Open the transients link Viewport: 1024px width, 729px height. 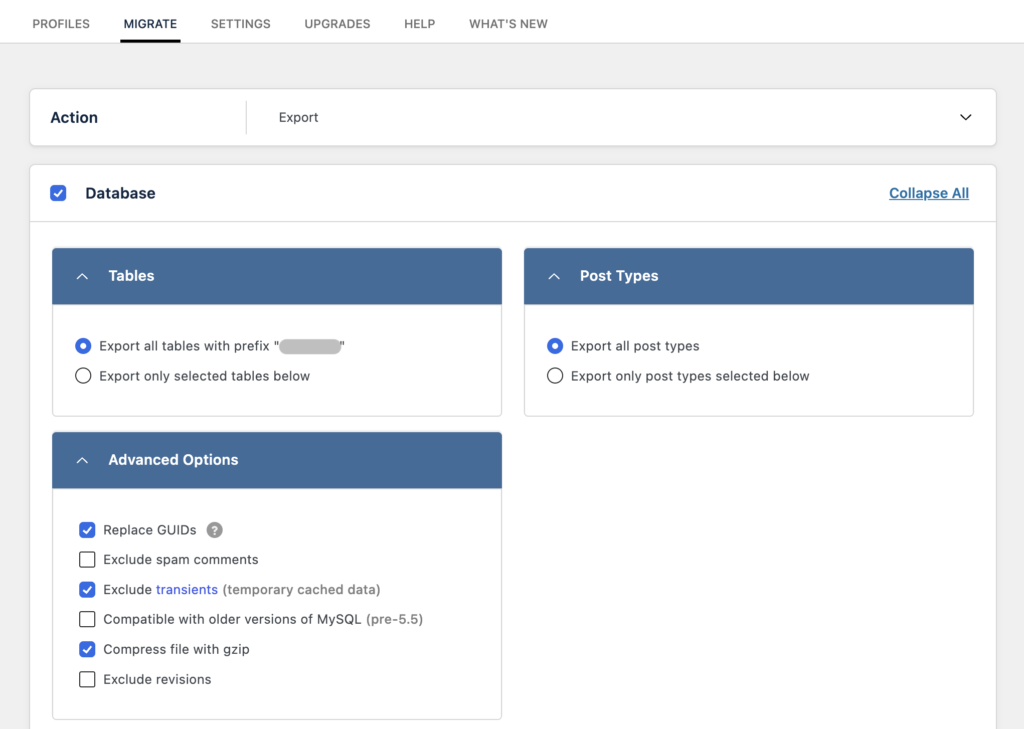187,590
